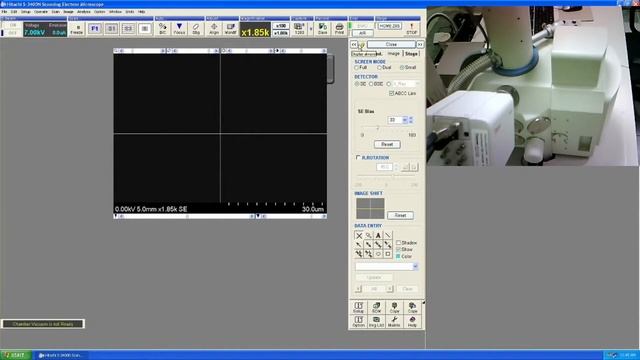Print the current image
This screenshot has height=360, width=640.
[339, 29]
